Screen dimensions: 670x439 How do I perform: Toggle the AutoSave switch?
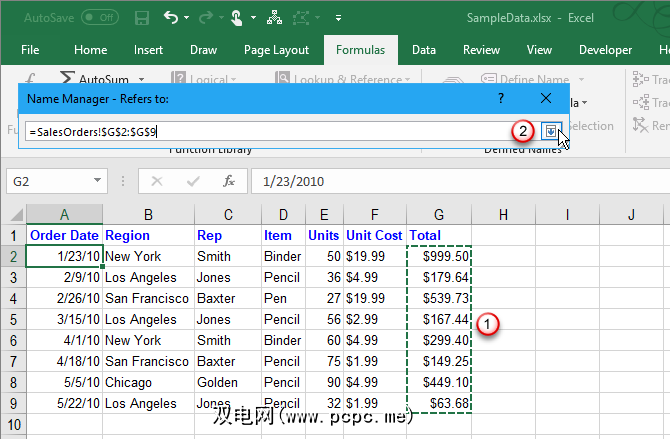click(99, 18)
